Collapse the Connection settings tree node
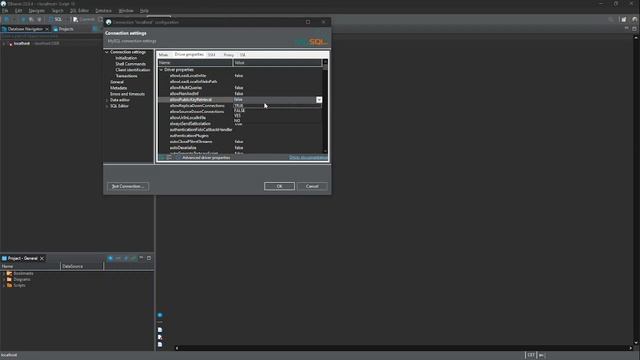The width and height of the screenshot is (640, 360). click(x=107, y=52)
